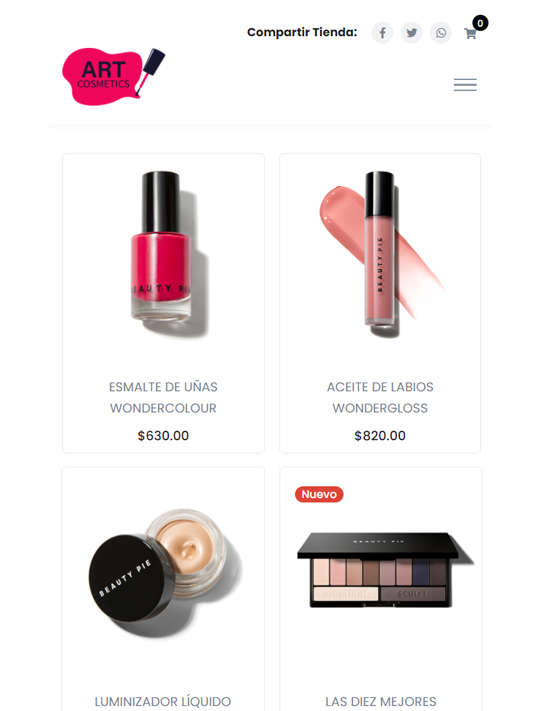533x711 pixels.
Task: Share the store on Twitter
Action: coord(411,33)
